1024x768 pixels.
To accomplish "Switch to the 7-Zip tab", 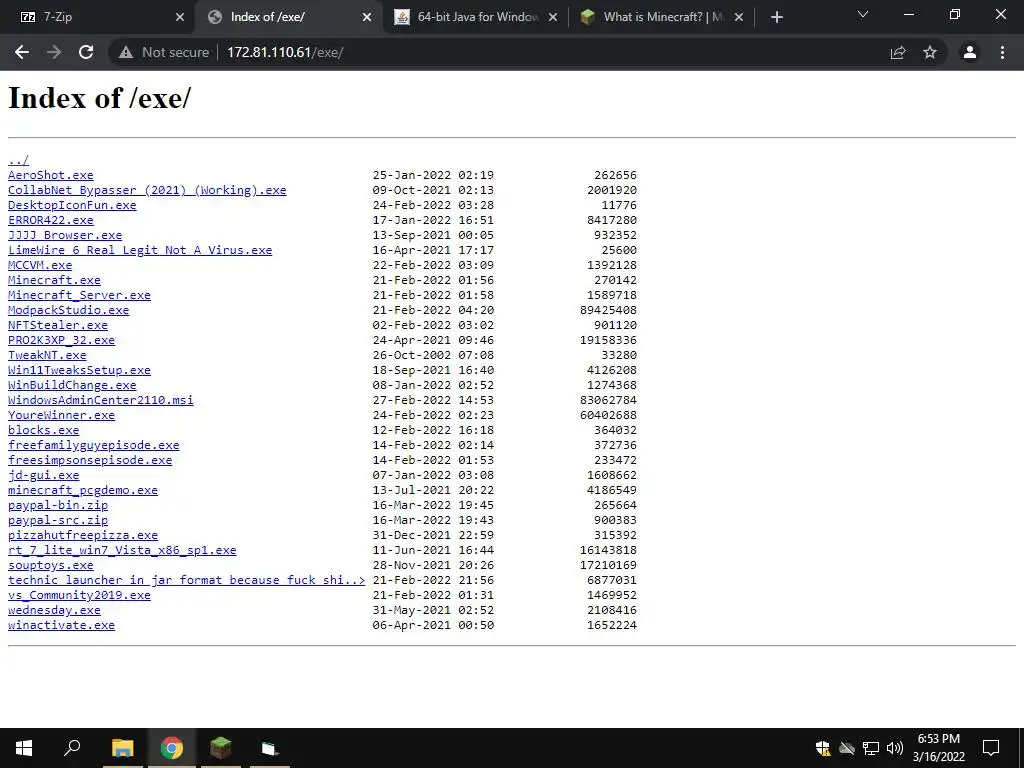I will click(97, 18).
